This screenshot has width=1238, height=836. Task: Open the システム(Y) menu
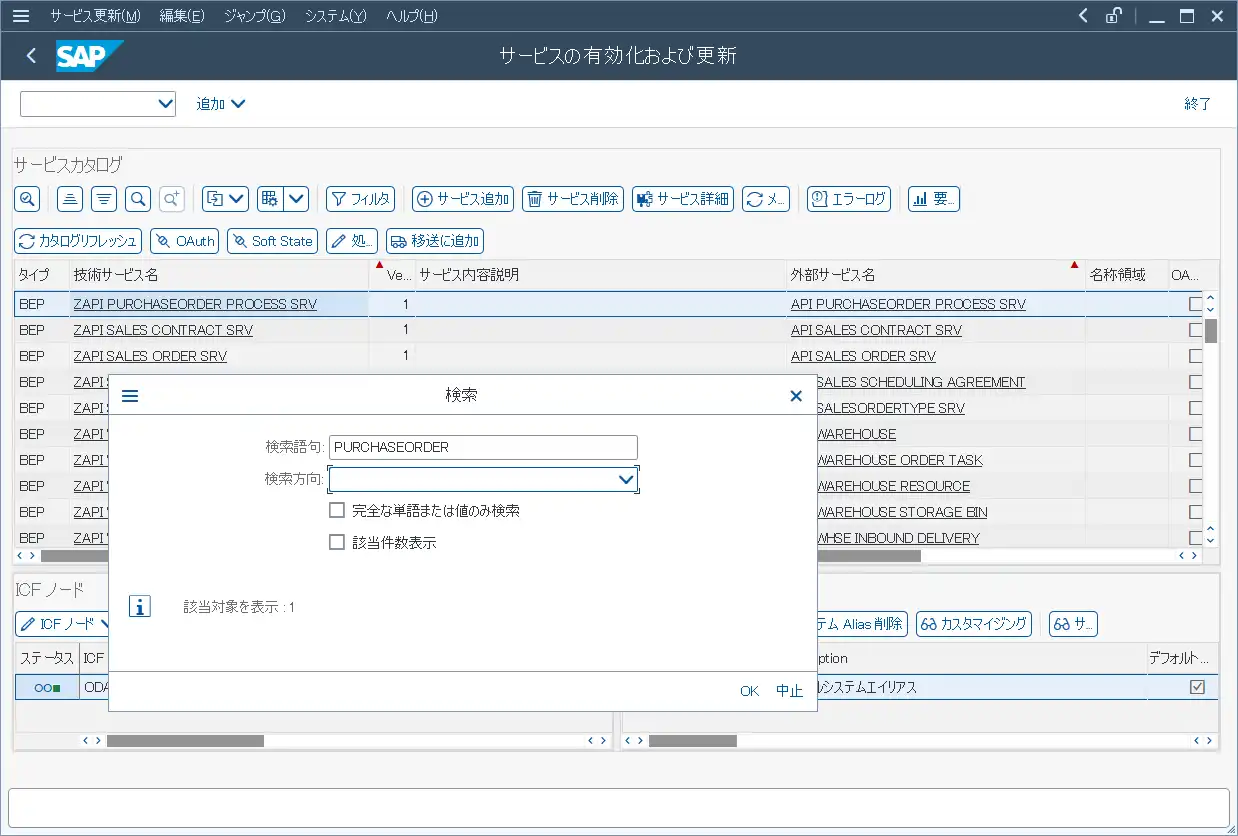[335, 16]
